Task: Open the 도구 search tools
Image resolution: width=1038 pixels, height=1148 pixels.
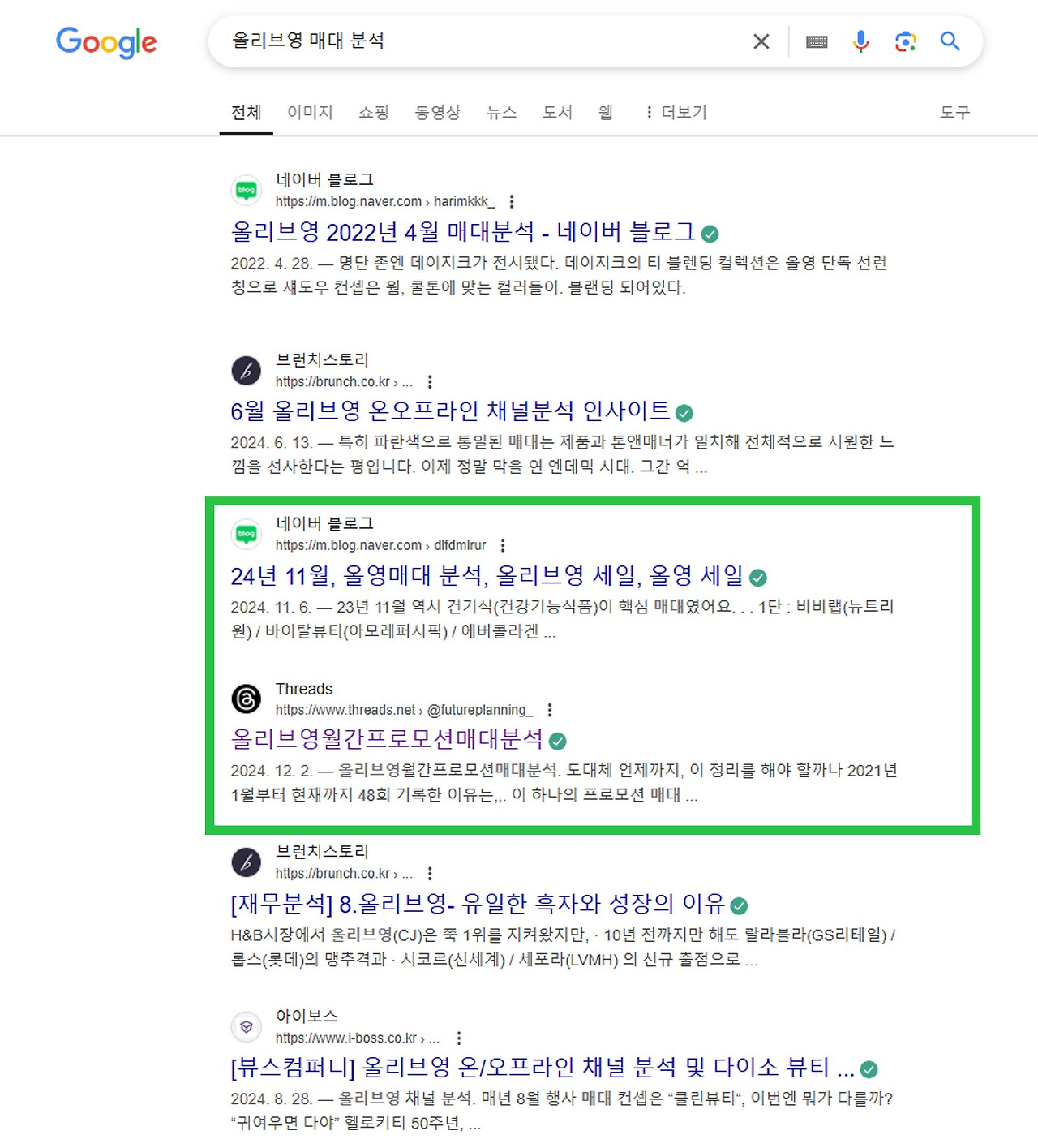Action: [954, 112]
